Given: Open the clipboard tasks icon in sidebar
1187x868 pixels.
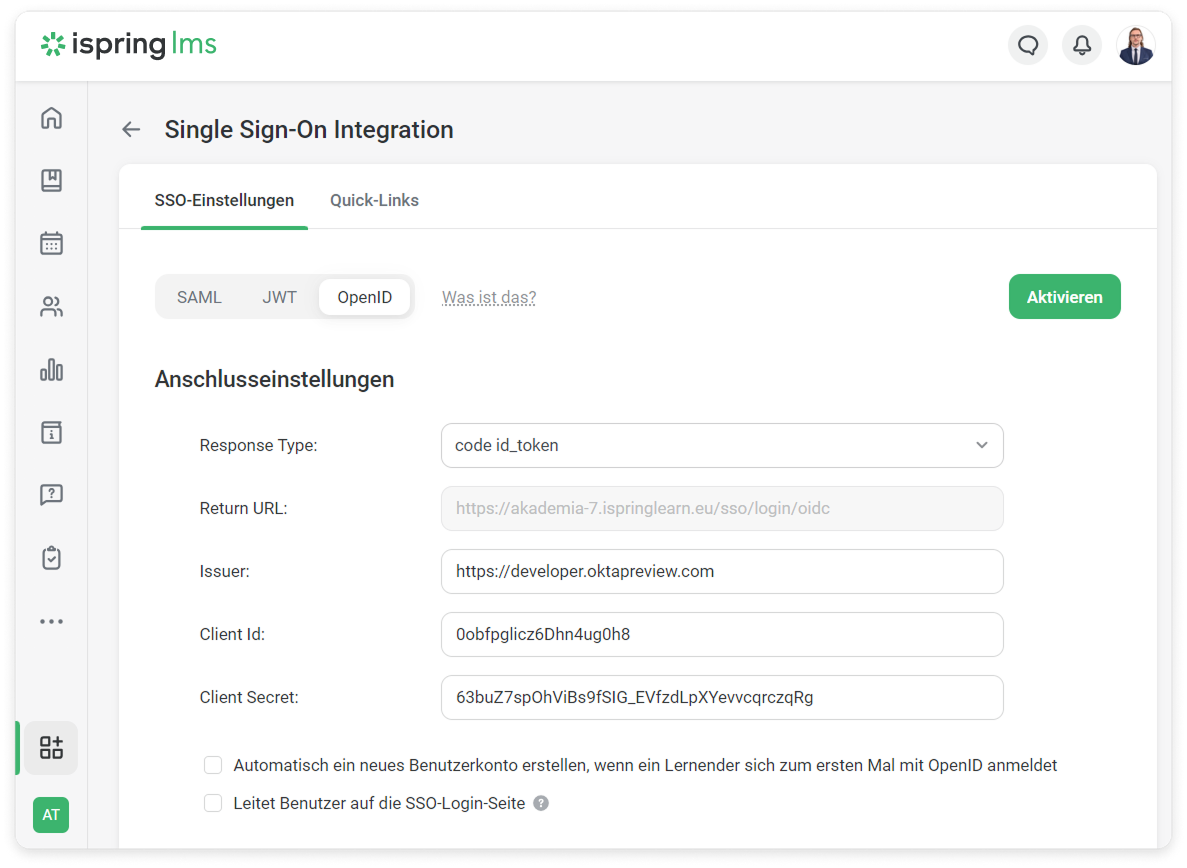Looking at the screenshot, I should [51, 558].
